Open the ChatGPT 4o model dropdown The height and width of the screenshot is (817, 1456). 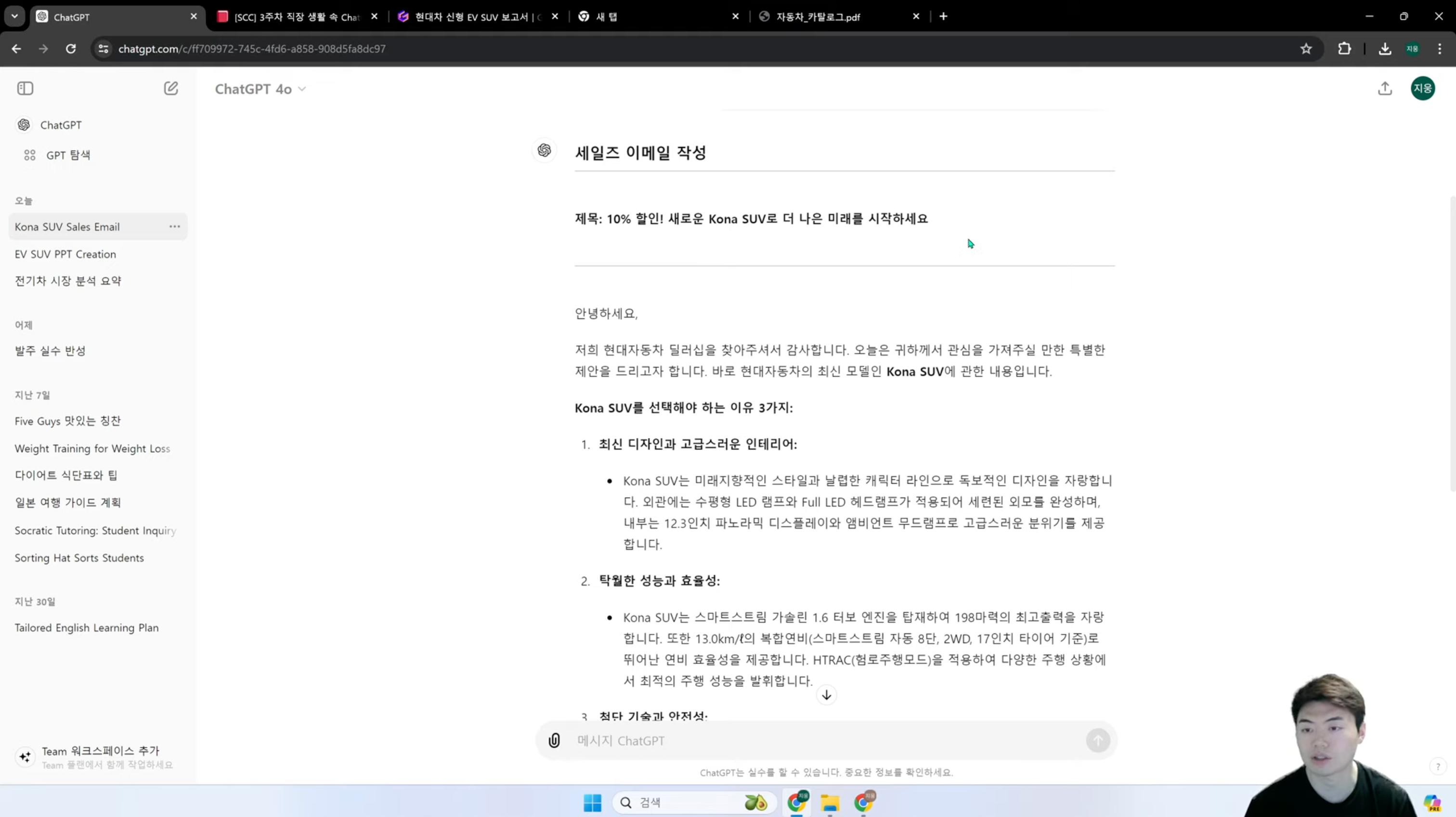(x=260, y=89)
